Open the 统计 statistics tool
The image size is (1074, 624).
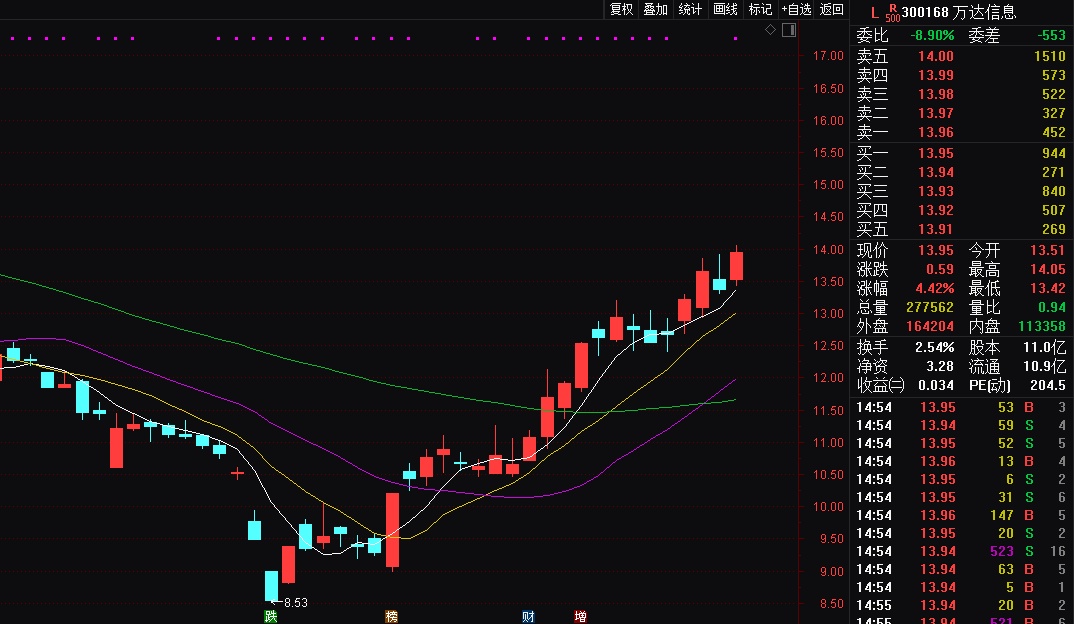point(690,9)
